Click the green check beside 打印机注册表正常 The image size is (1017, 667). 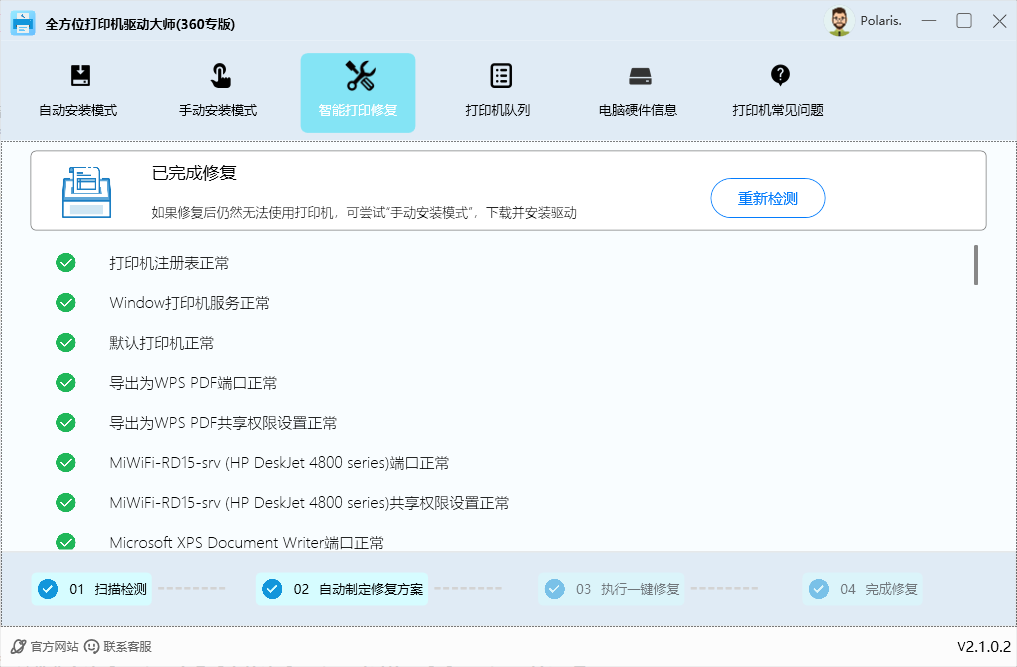pos(66,263)
